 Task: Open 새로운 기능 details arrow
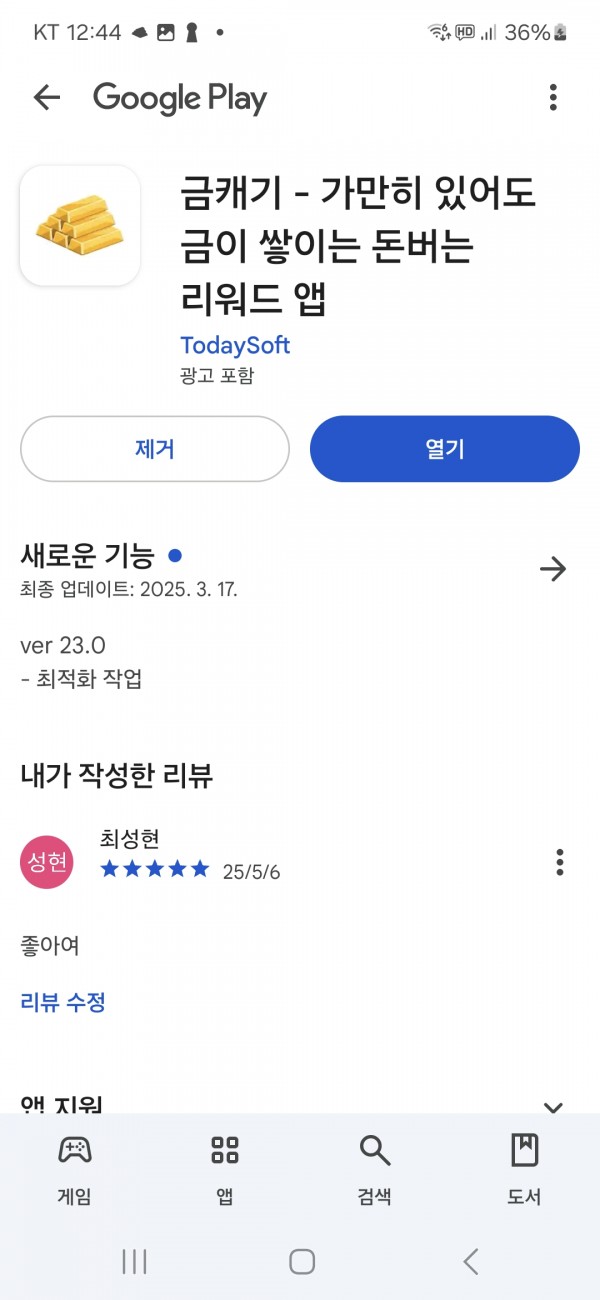click(553, 569)
